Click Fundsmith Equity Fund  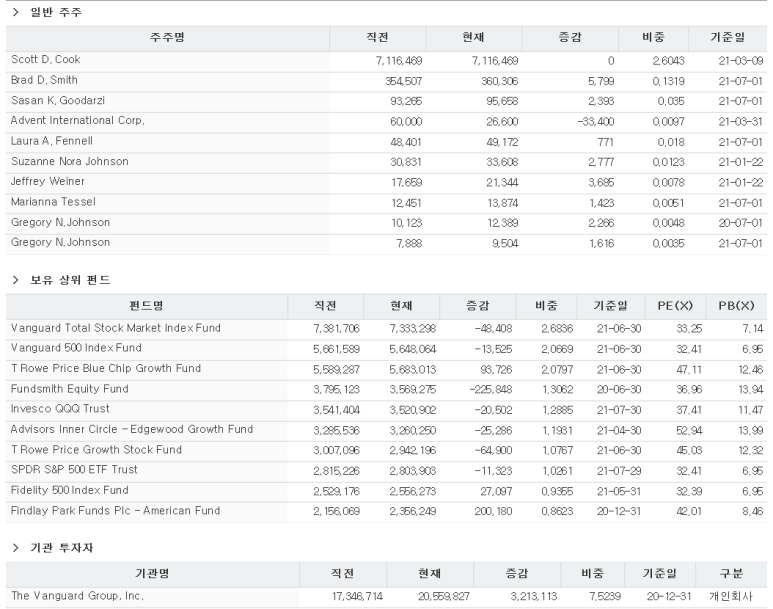click(x=70, y=389)
